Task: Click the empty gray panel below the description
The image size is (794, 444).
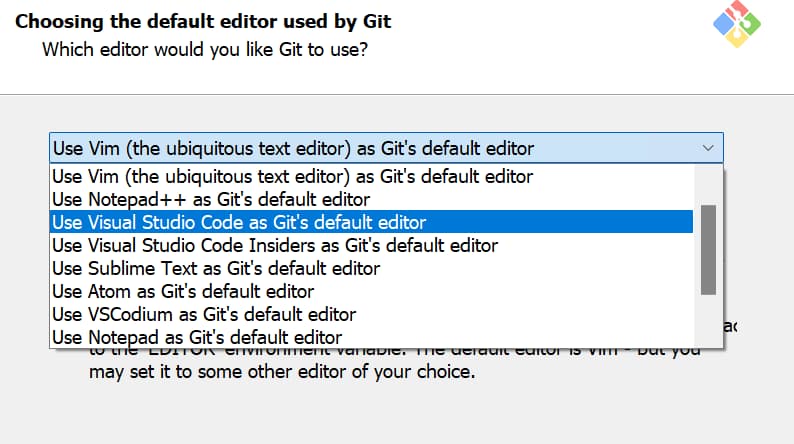Action: pyautogui.click(x=400, y=415)
